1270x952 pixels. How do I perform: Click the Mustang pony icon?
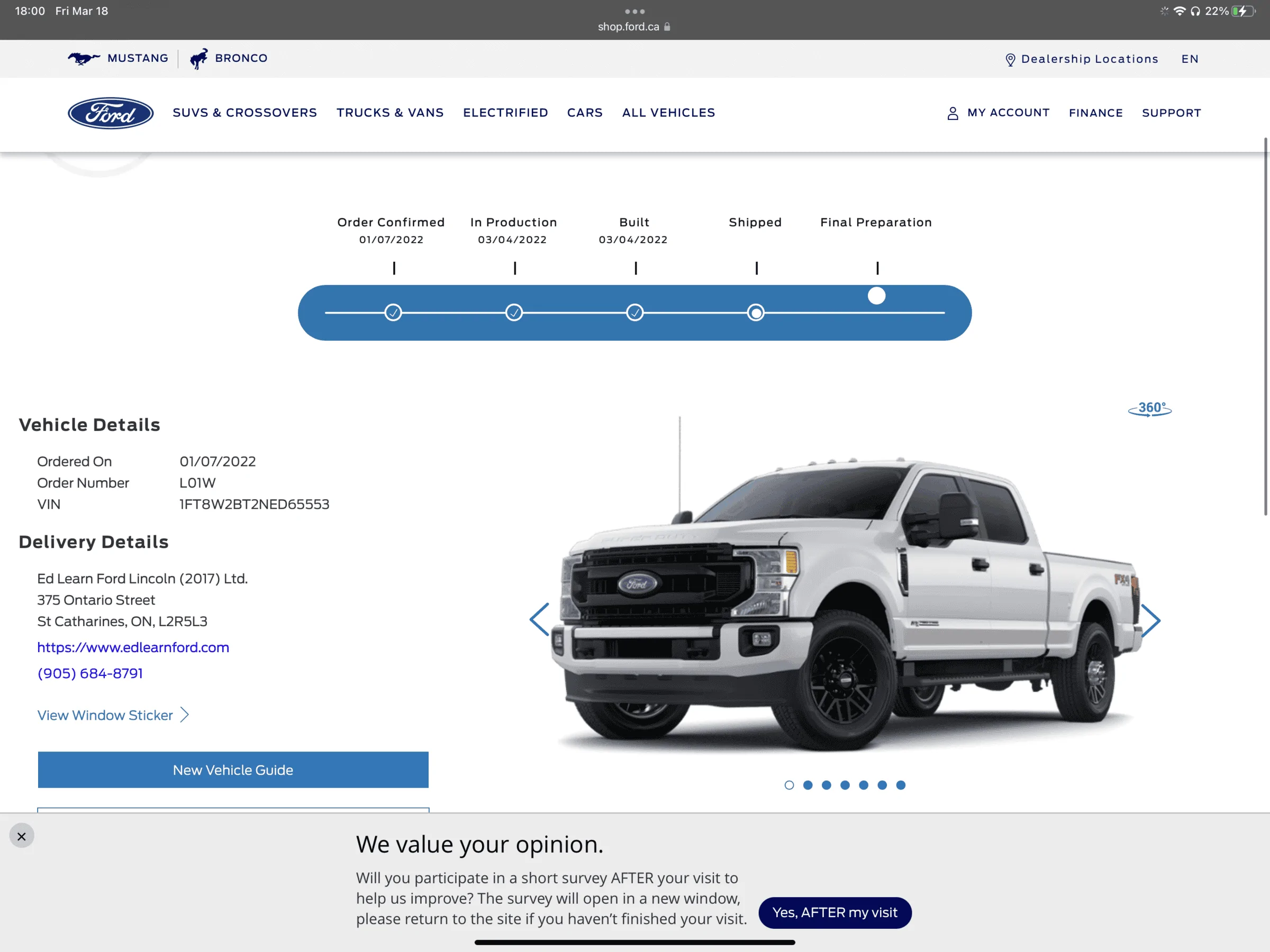(84, 58)
